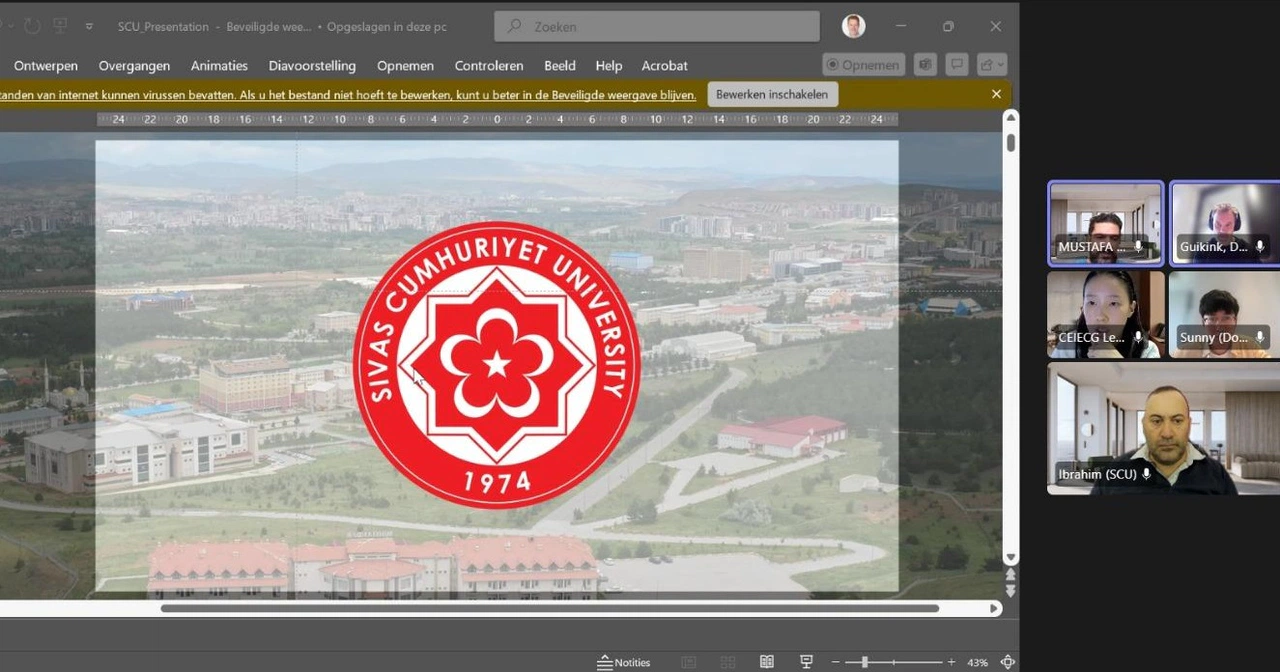Start slideshow from status bar presentation icon
Screen dimensions: 1280x672
tap(807, 661)
